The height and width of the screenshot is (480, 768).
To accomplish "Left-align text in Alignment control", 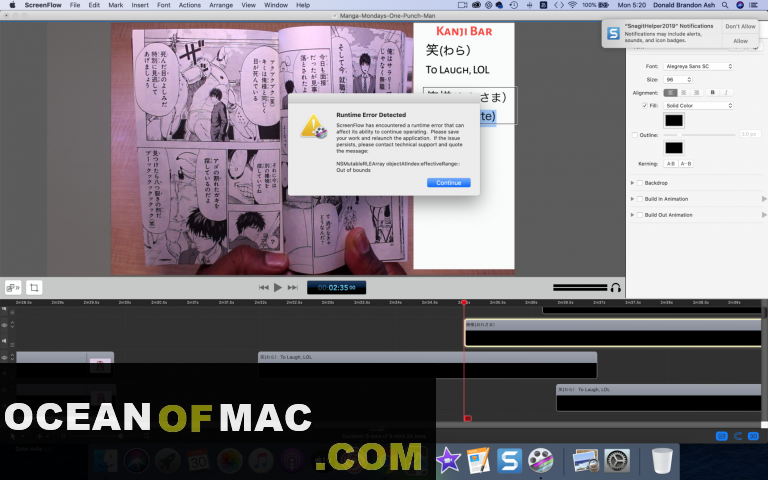I will pyautogui.click(x=671, y=93).
